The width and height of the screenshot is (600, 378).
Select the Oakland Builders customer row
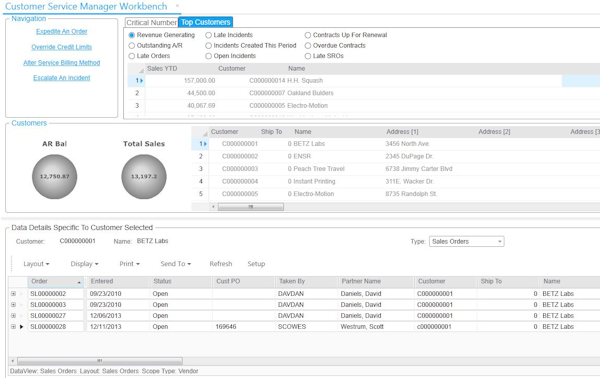coord(364,93)
